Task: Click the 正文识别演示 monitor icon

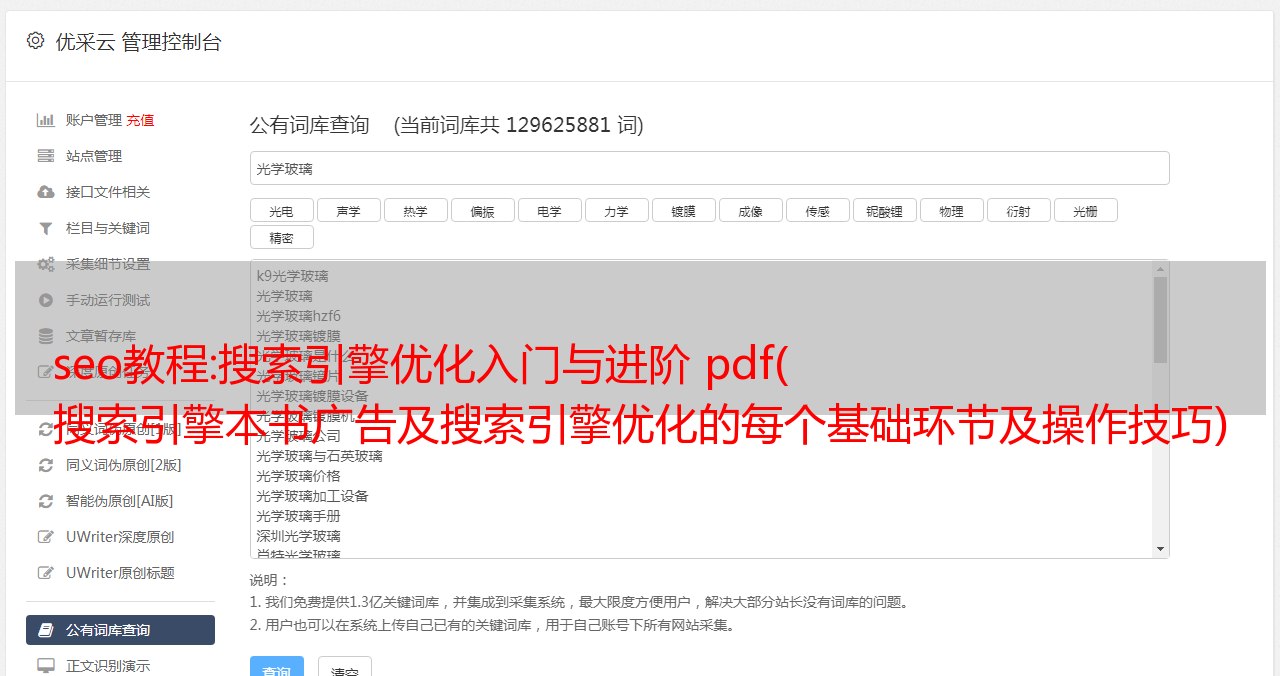Action: [x=45, y=665]
